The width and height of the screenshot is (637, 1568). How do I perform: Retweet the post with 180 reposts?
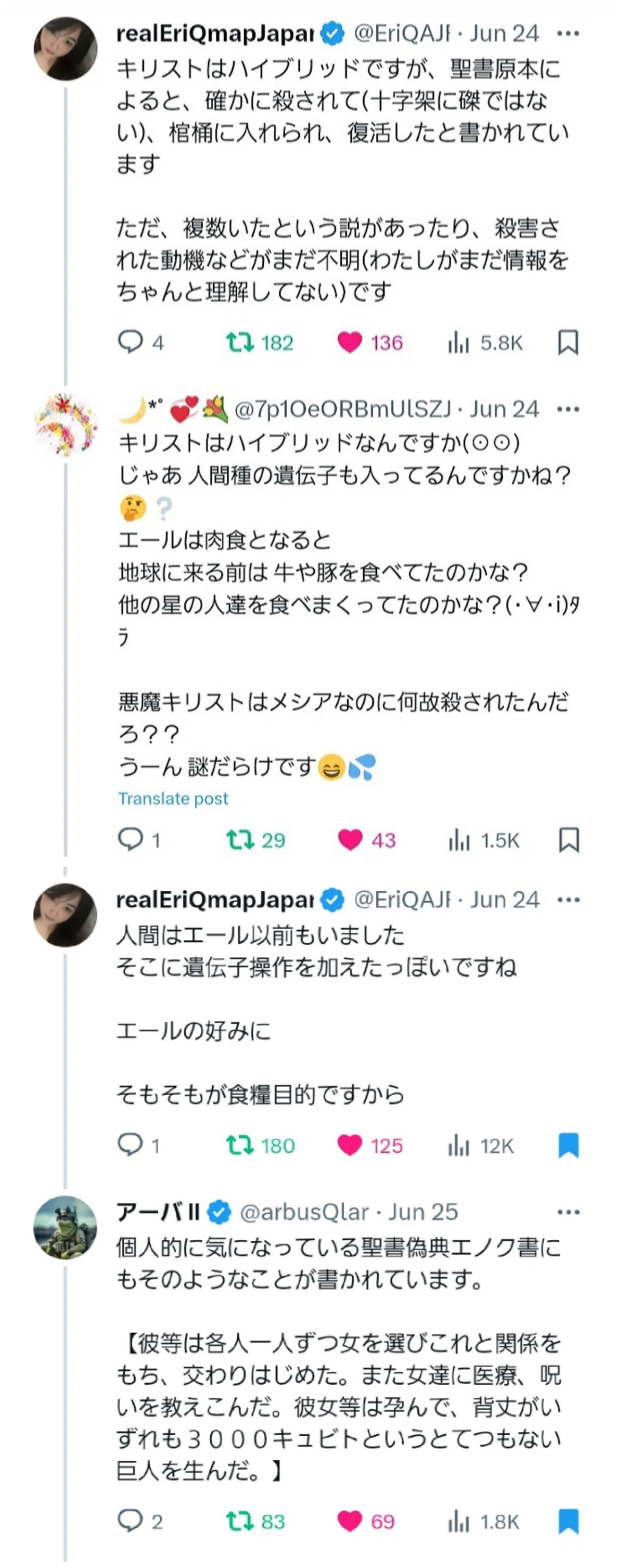pyautogui.click(x=240, y=1146)
